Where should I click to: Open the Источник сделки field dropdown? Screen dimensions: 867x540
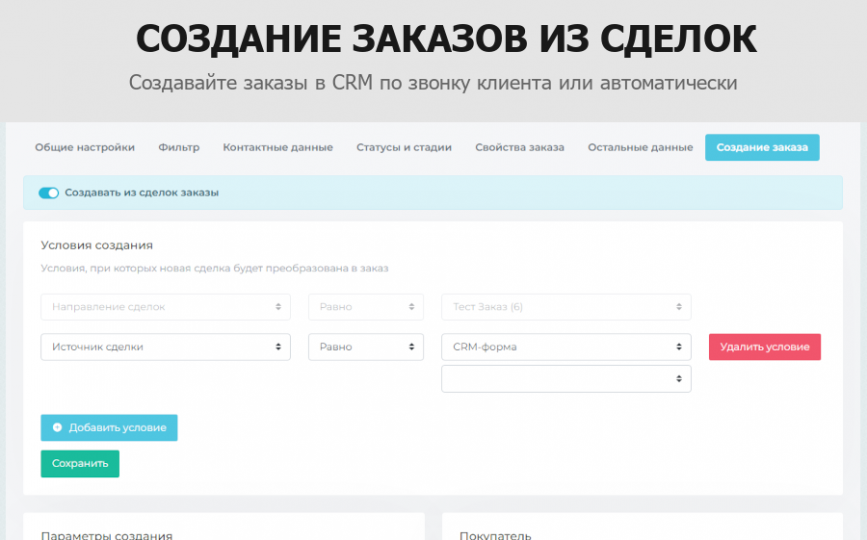click(x=165, y=347)
